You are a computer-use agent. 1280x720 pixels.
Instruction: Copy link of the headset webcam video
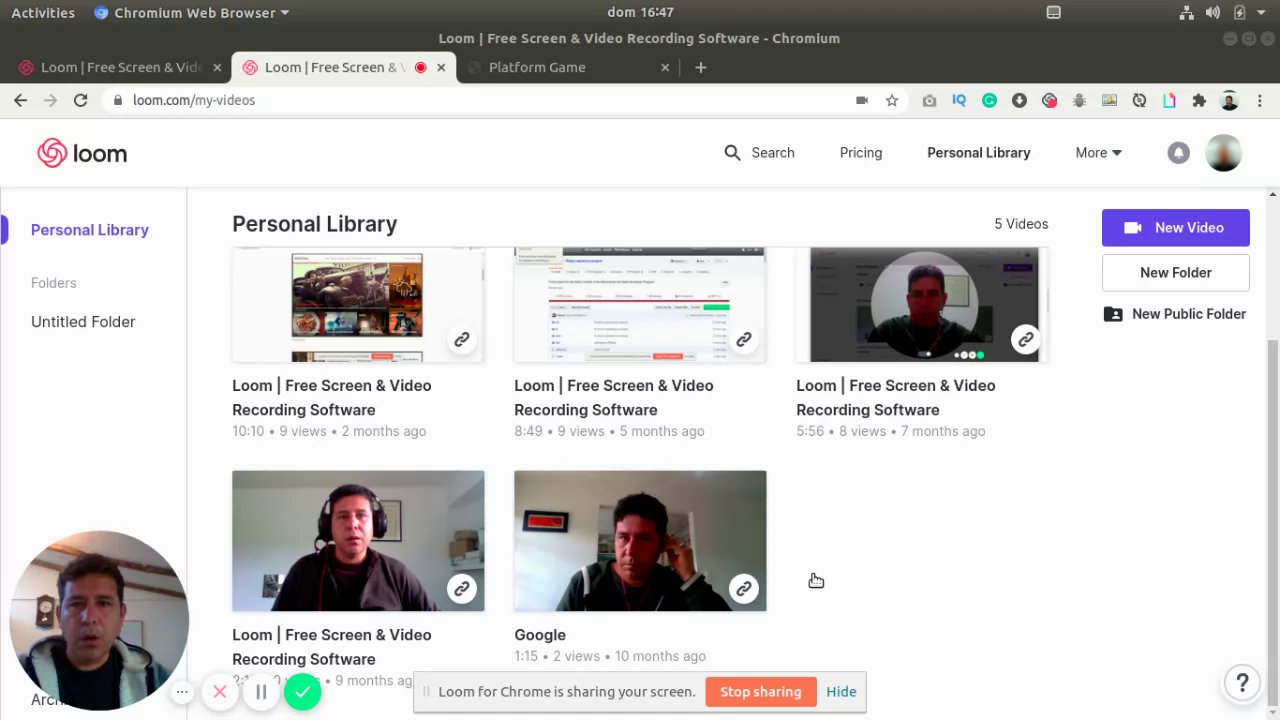[x=462, y=589]
